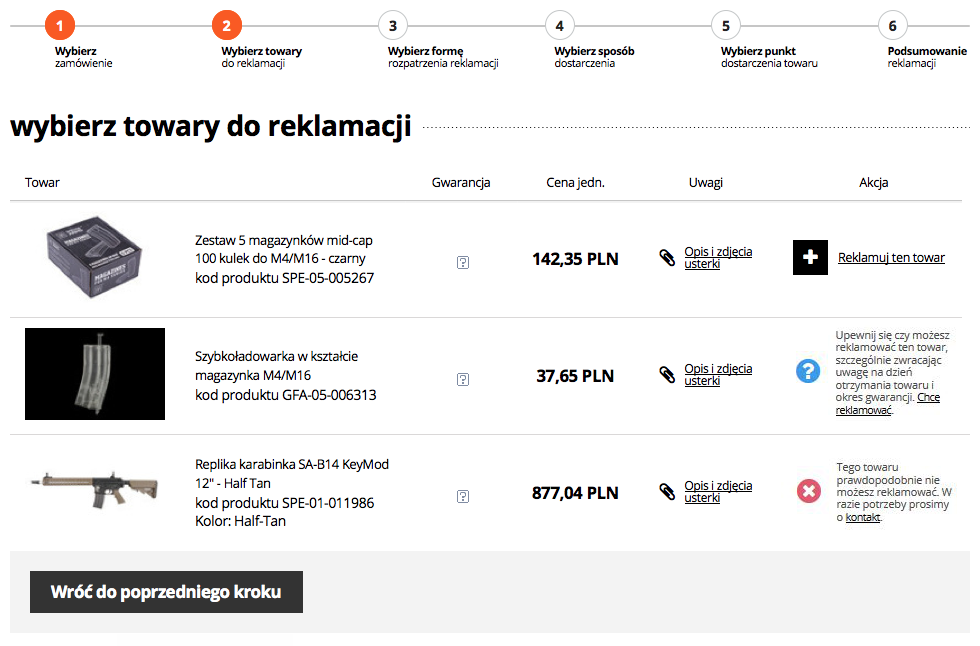Select step 3 circle in progress bar
980x646 pixels.
393,25
